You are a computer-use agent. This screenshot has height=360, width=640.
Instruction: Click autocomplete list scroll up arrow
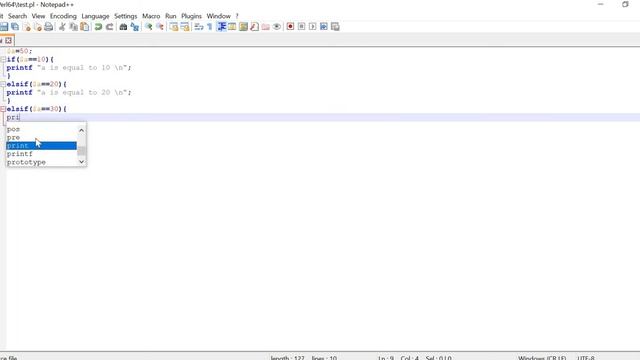82,130
